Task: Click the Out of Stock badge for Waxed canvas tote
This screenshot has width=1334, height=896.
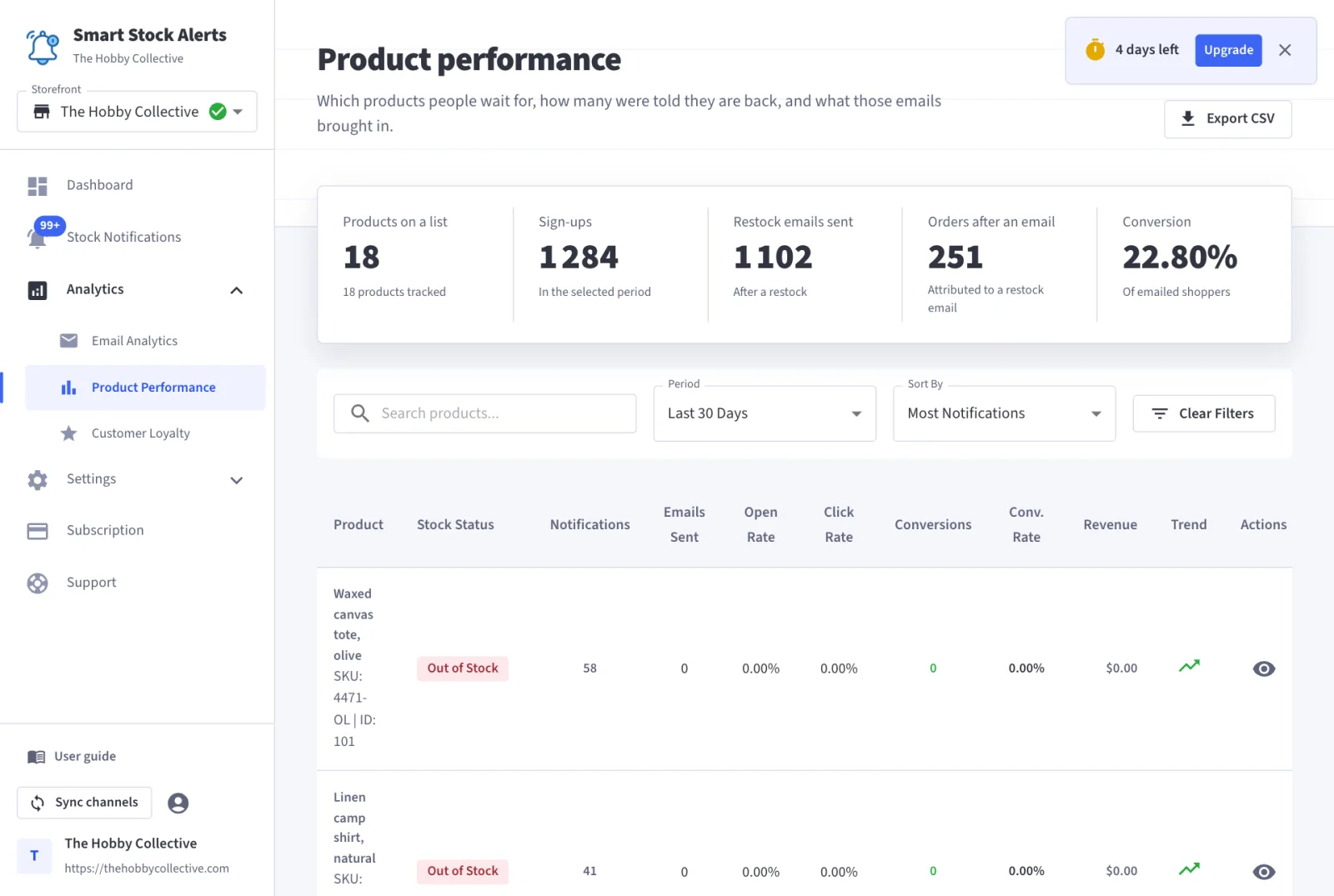Action: tap(463, 668)
